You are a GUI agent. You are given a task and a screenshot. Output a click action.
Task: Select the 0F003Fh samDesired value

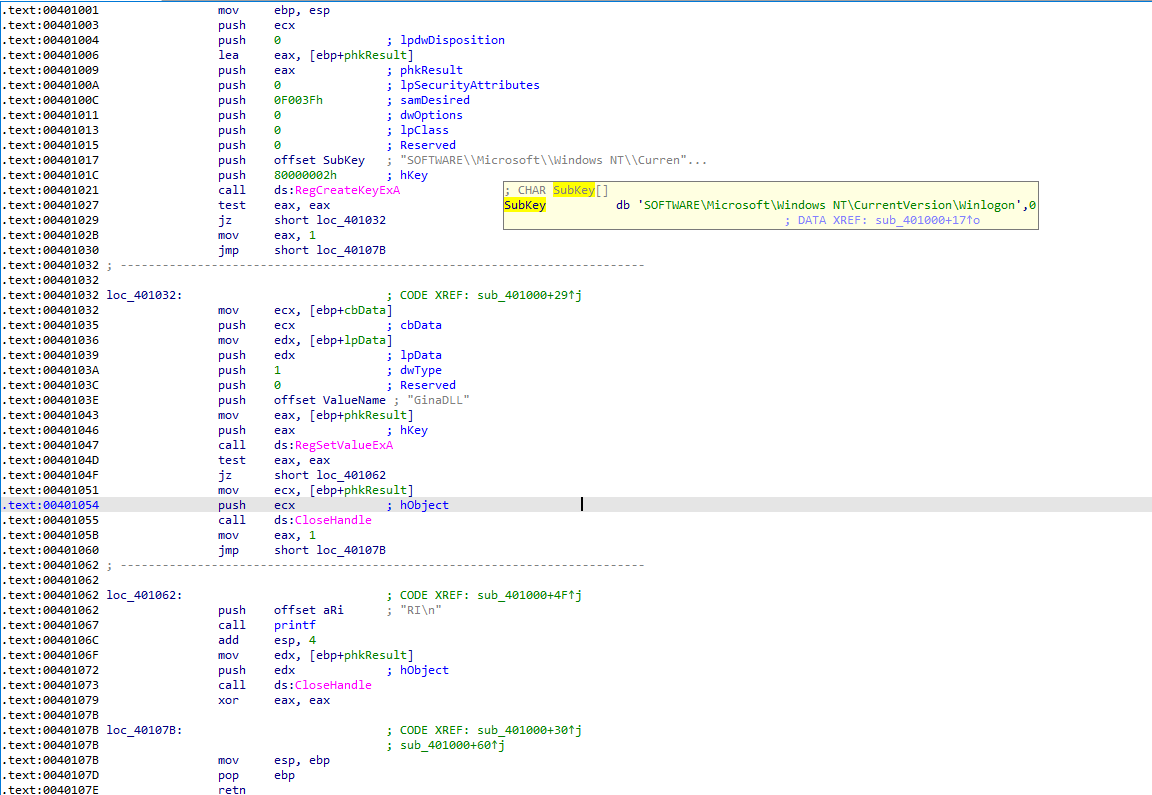(x=298, y=100)
